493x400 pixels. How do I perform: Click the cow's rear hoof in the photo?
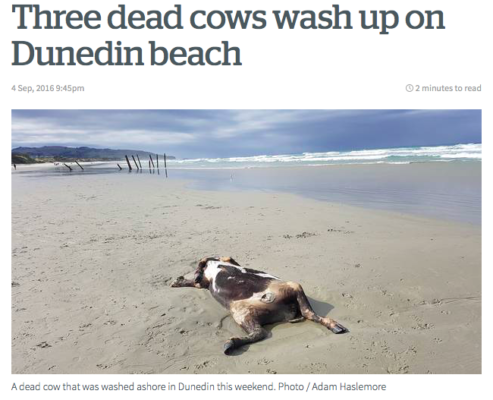click(x=339, y=329)
